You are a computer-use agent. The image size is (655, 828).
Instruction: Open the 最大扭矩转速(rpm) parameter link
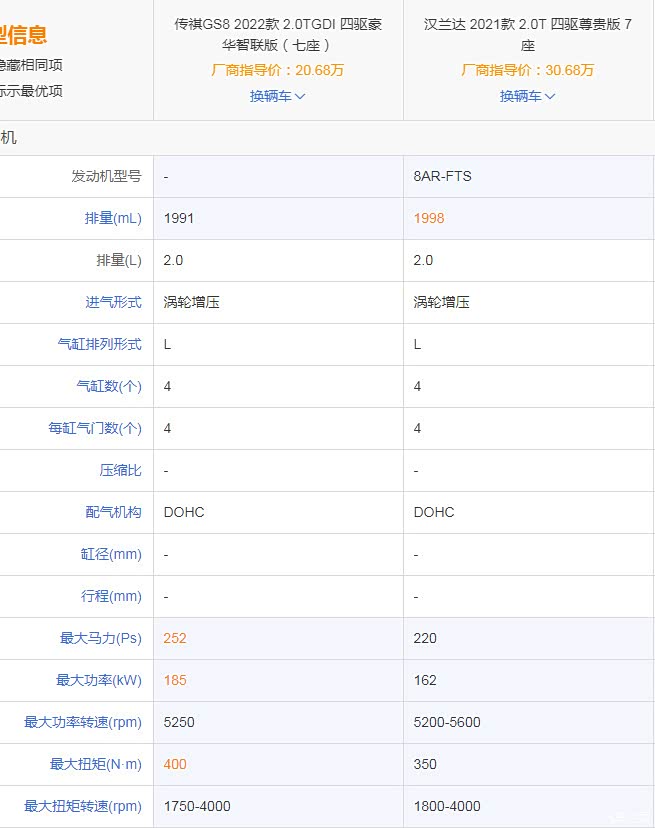83,806
